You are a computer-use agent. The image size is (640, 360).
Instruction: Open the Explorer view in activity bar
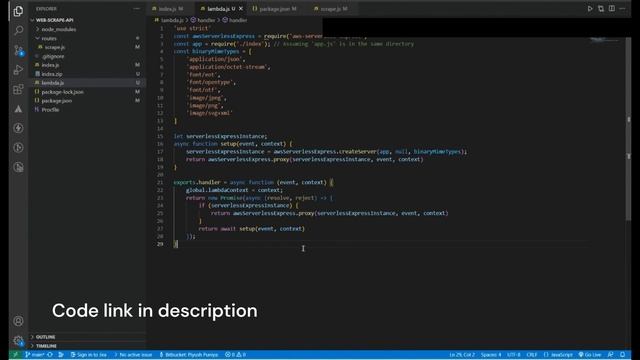click(18, 11)
